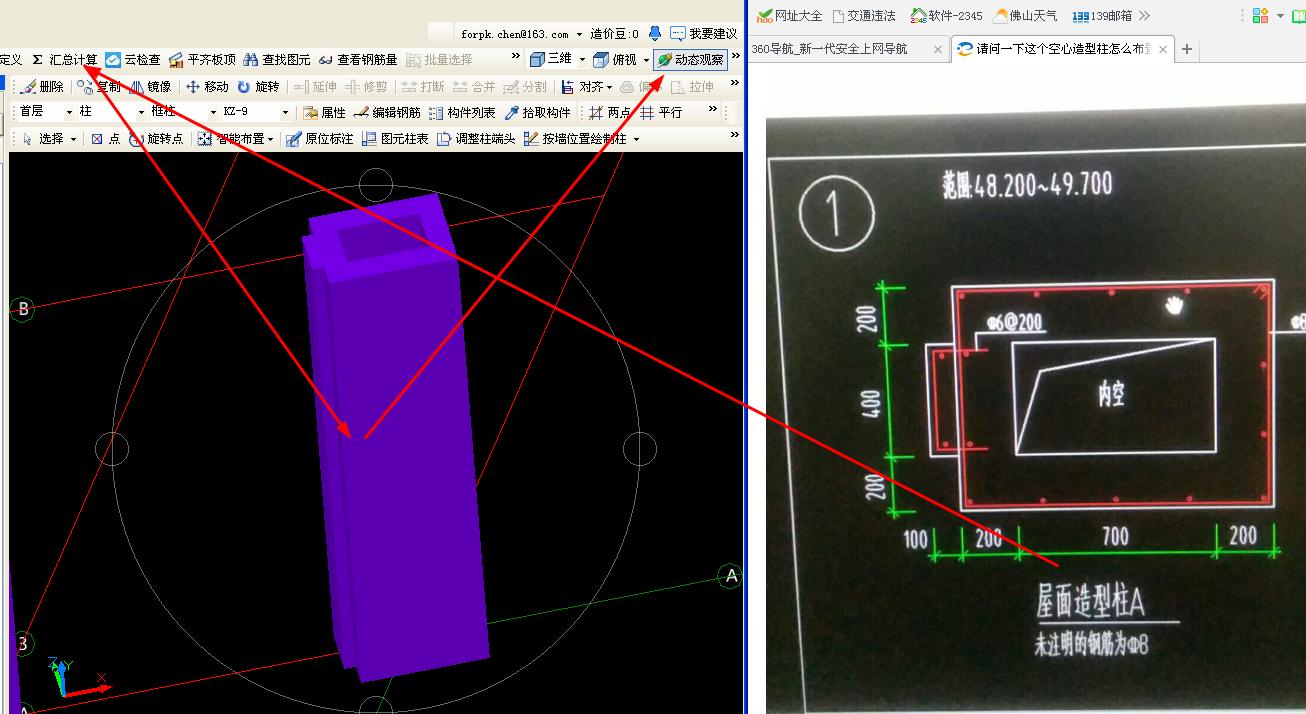Expand the 俯视 view dropdown arrow

[x=646, y=60]
